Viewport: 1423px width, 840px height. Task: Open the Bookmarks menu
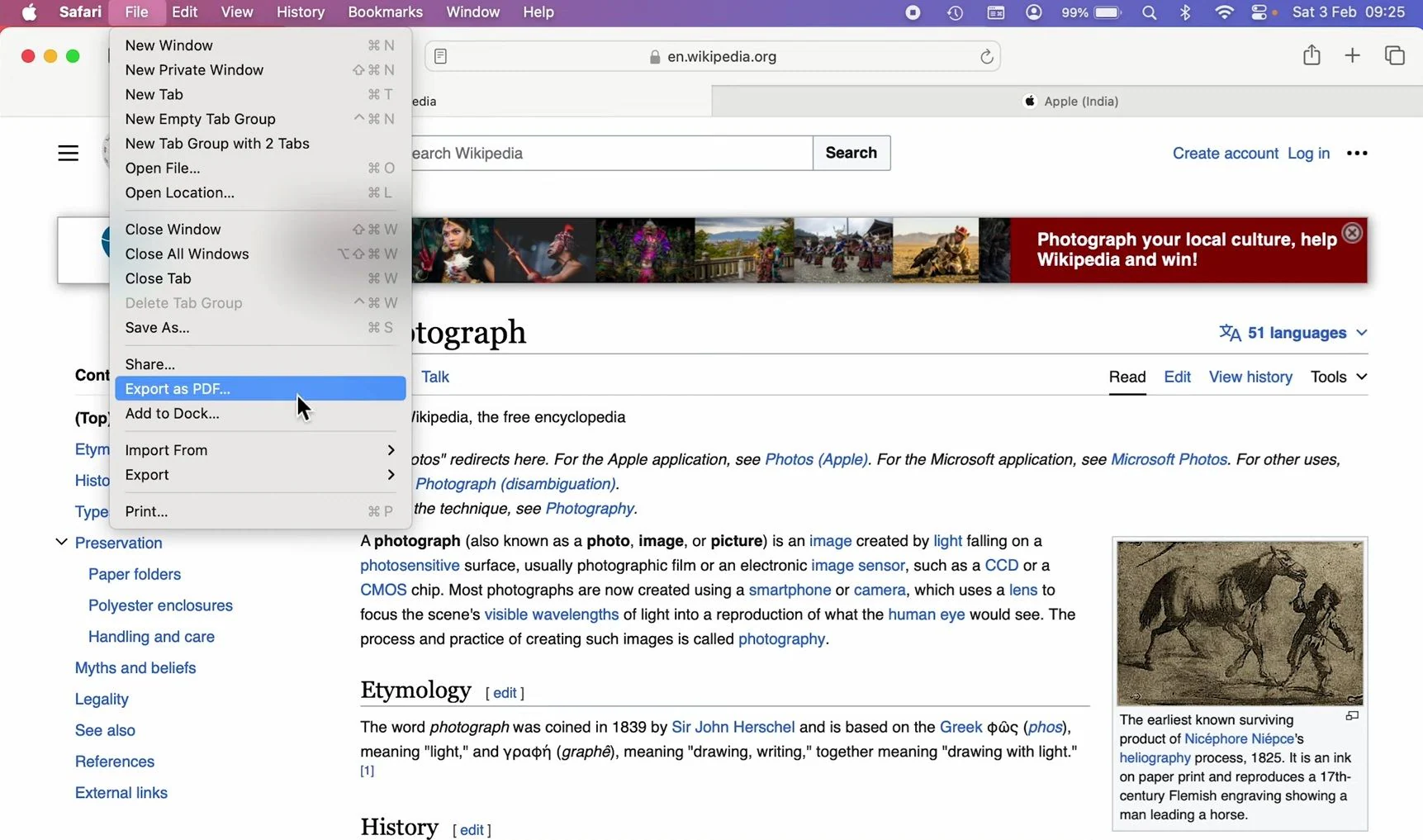385,12
